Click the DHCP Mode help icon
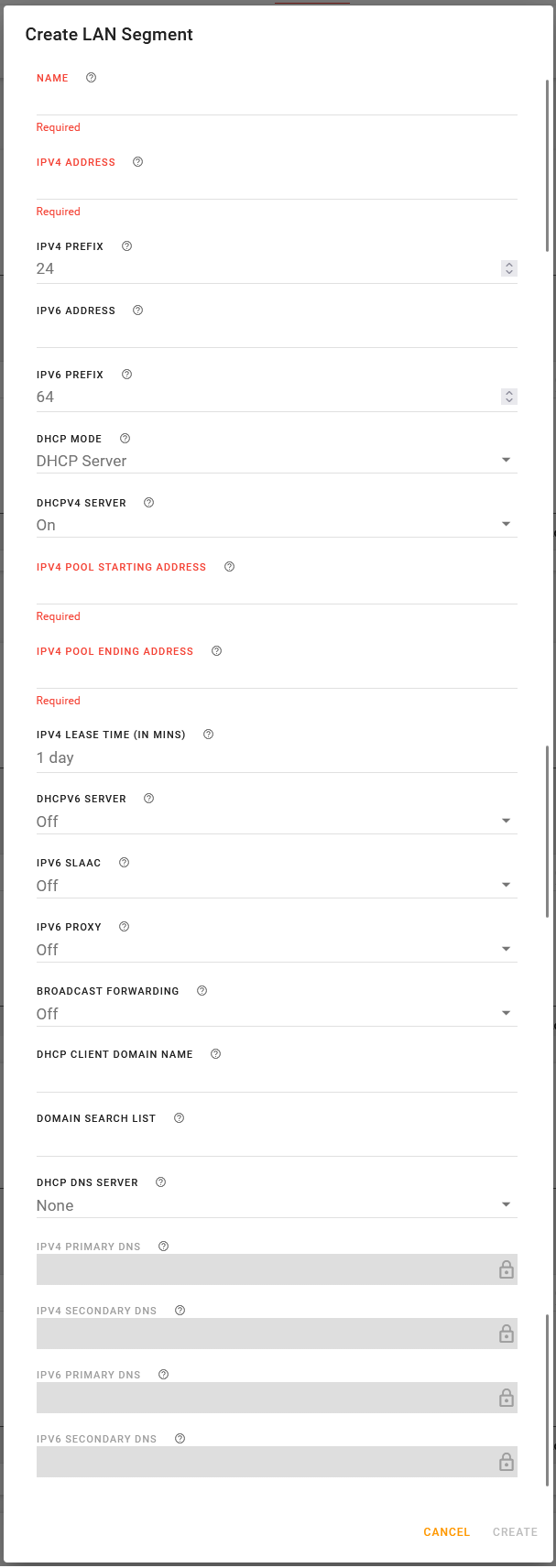The width and height of the screenshot is (556, 1568). click(x=125, y=439)
